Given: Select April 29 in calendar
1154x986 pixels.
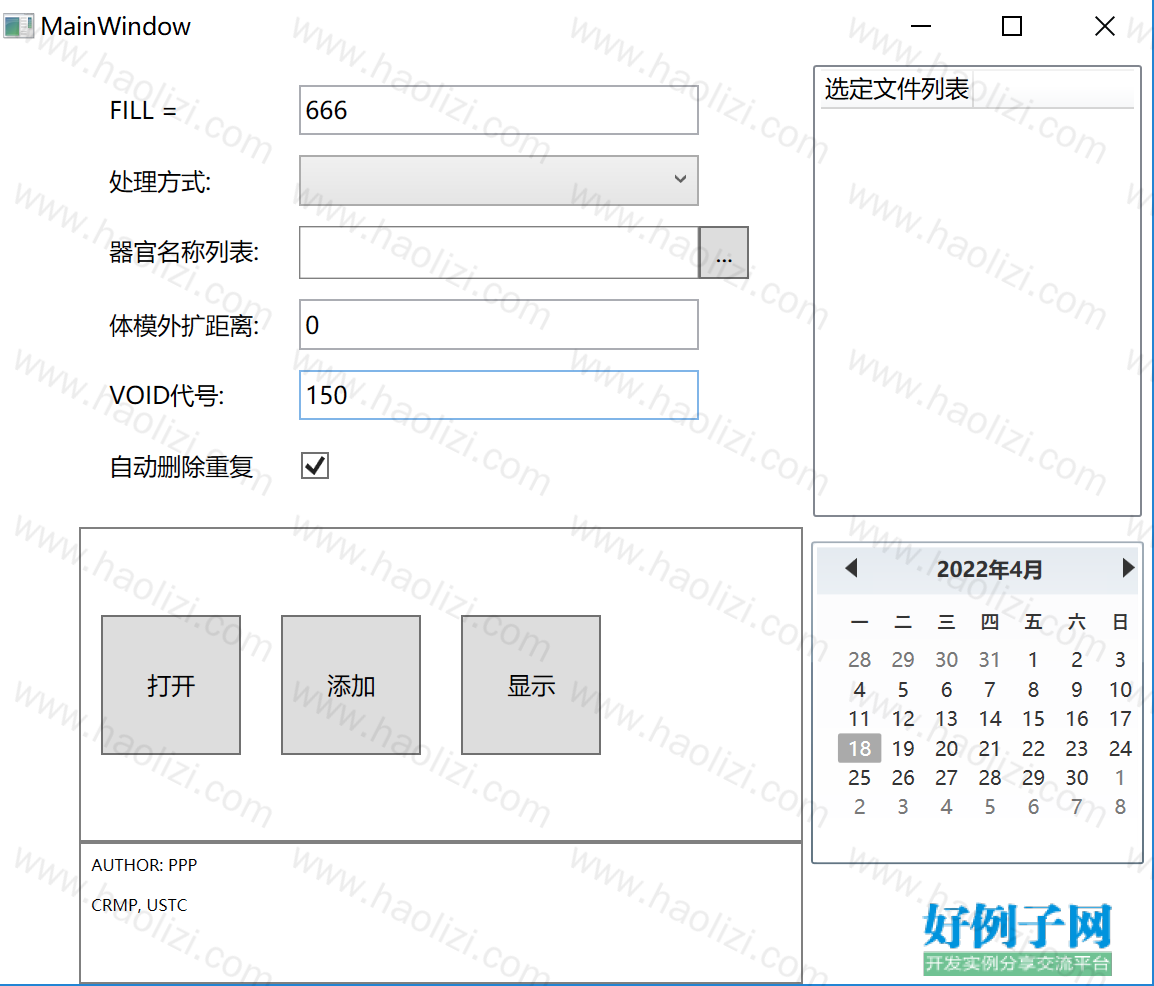Looking at the screenshot, I should point(1033,778).
